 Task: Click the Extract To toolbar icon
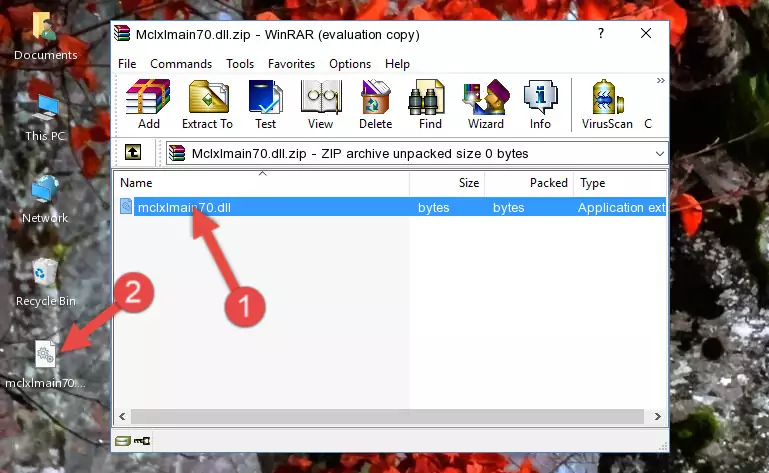(207, 105)
